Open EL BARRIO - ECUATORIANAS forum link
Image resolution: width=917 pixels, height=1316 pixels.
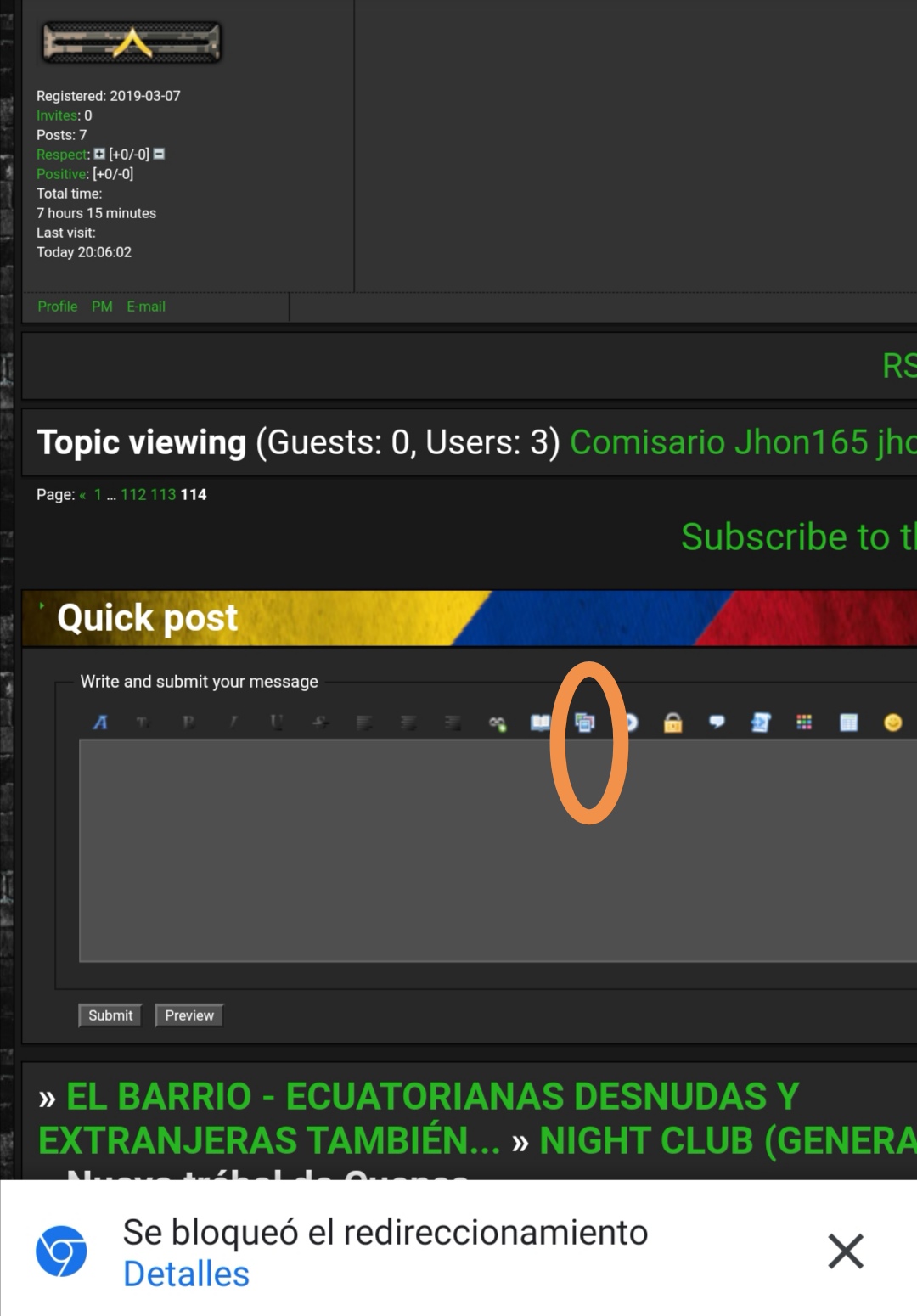pyautogui.click(x=419, y=1118)
